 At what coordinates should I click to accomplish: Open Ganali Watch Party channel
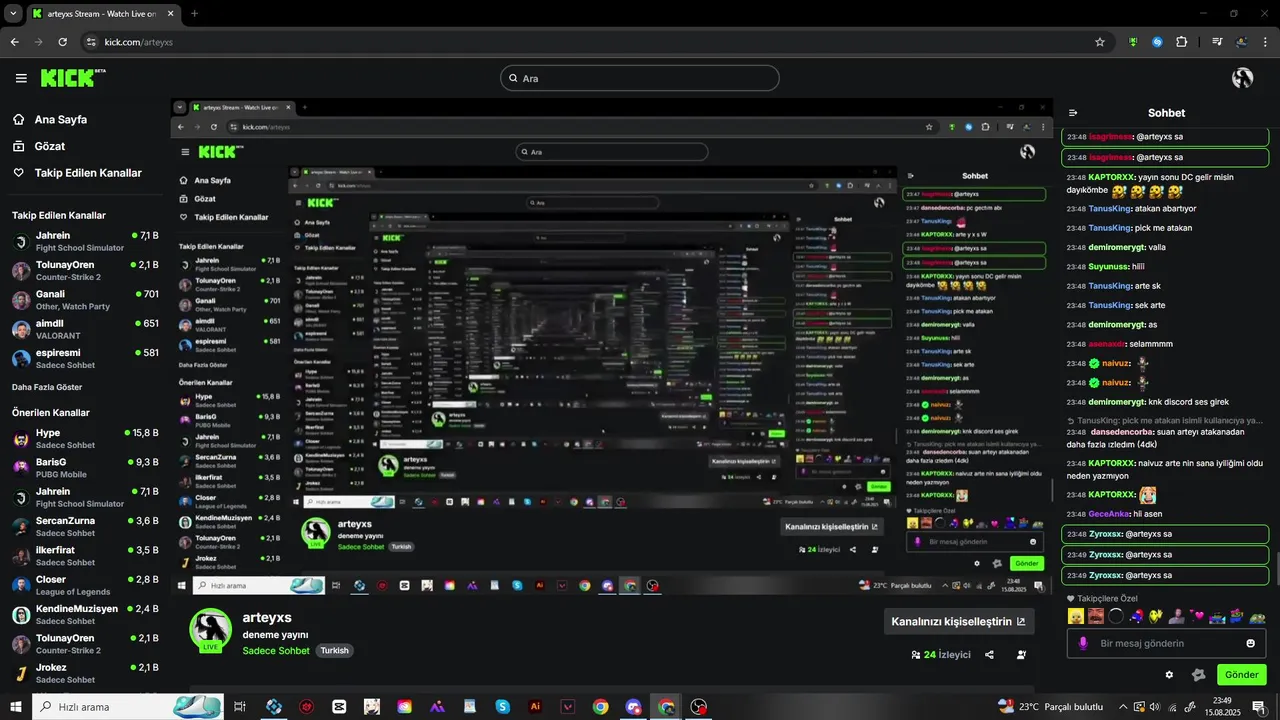tap(85, 300)
